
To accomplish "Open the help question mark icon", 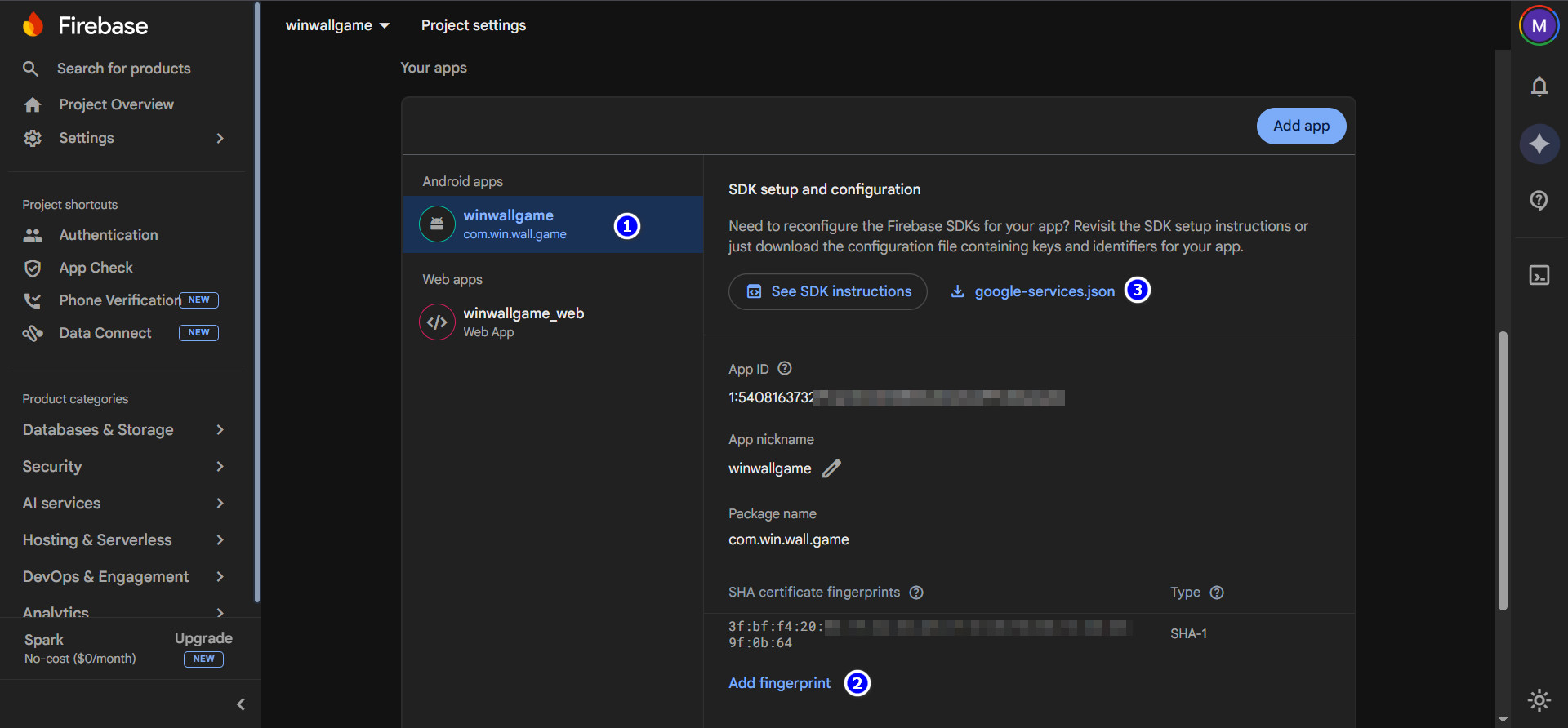I will pyautogui.click(x=1539, y=201).
